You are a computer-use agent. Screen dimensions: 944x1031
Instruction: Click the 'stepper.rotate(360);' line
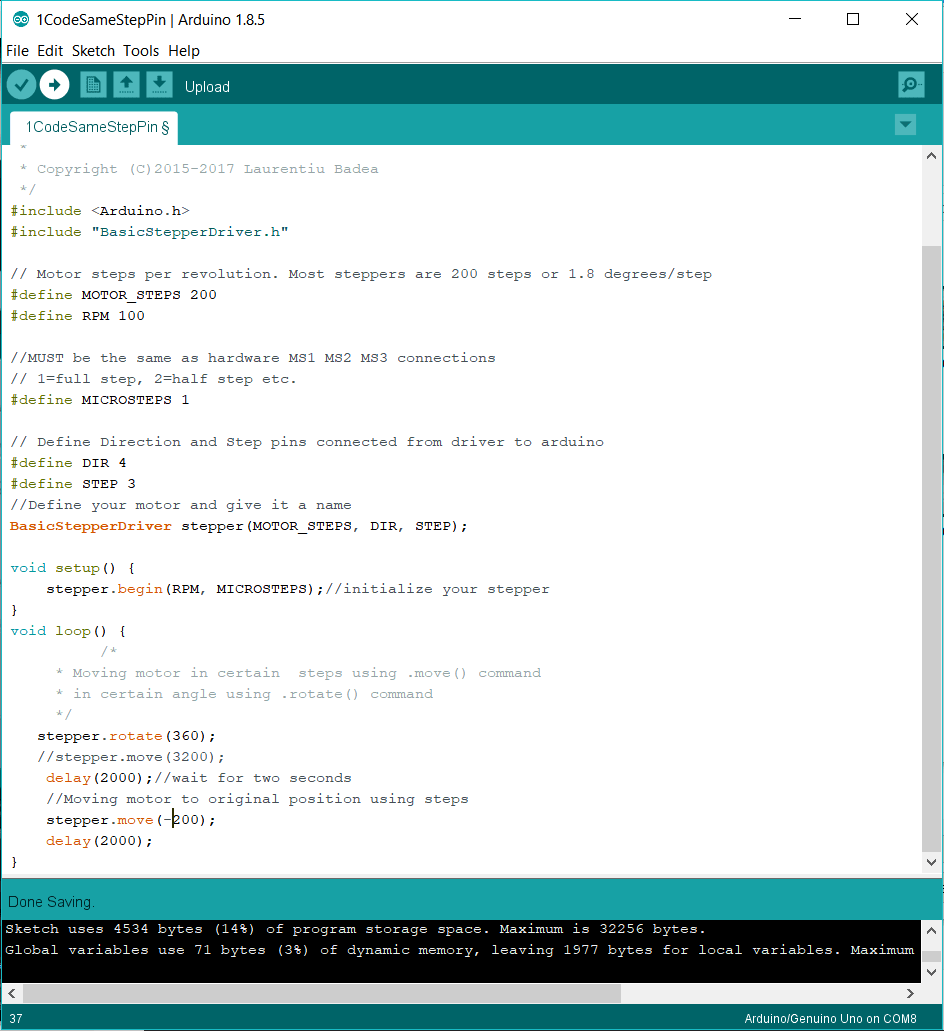point(126,736)
